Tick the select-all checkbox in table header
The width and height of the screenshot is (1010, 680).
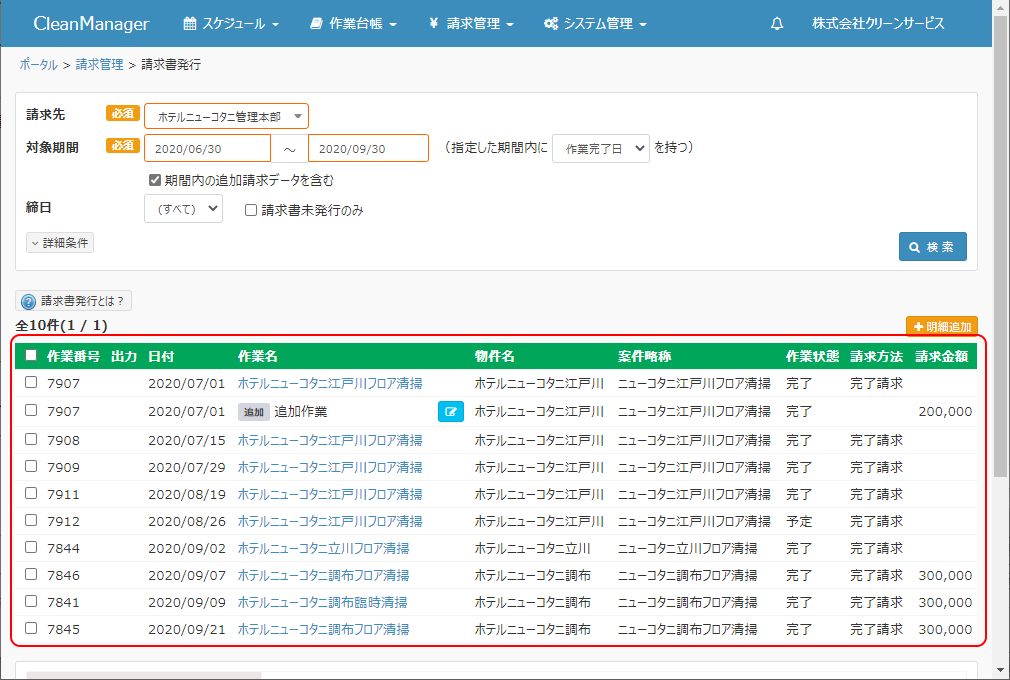click(31, 356)
